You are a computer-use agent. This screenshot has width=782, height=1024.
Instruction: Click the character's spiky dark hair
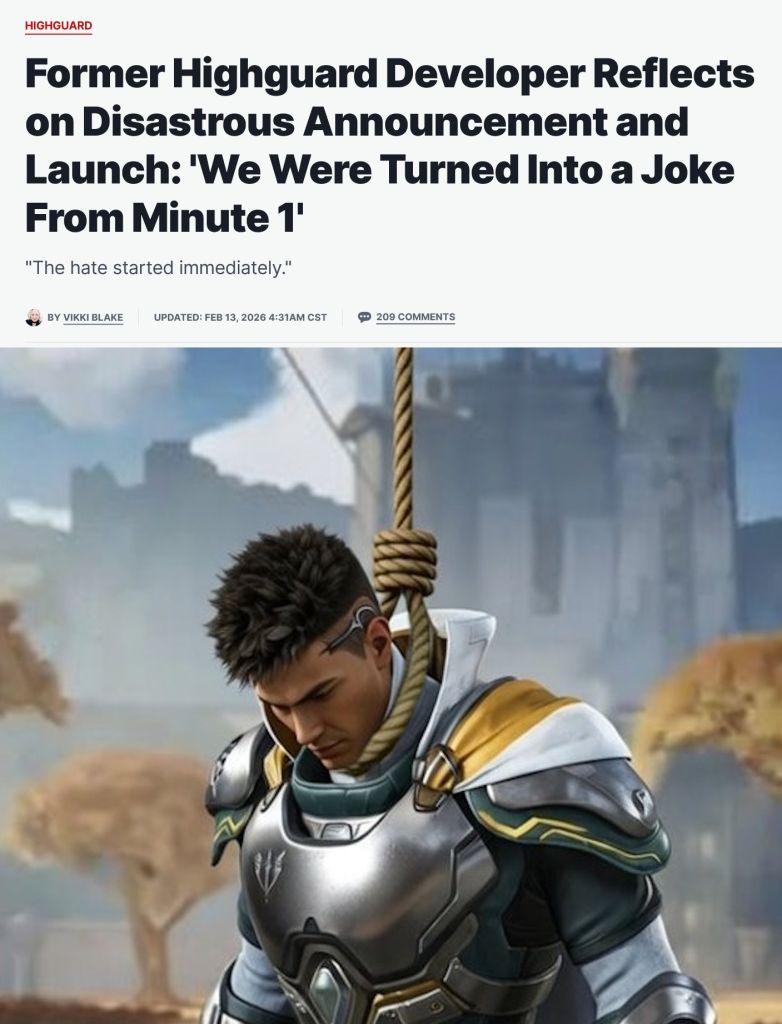tap(289, 598)
